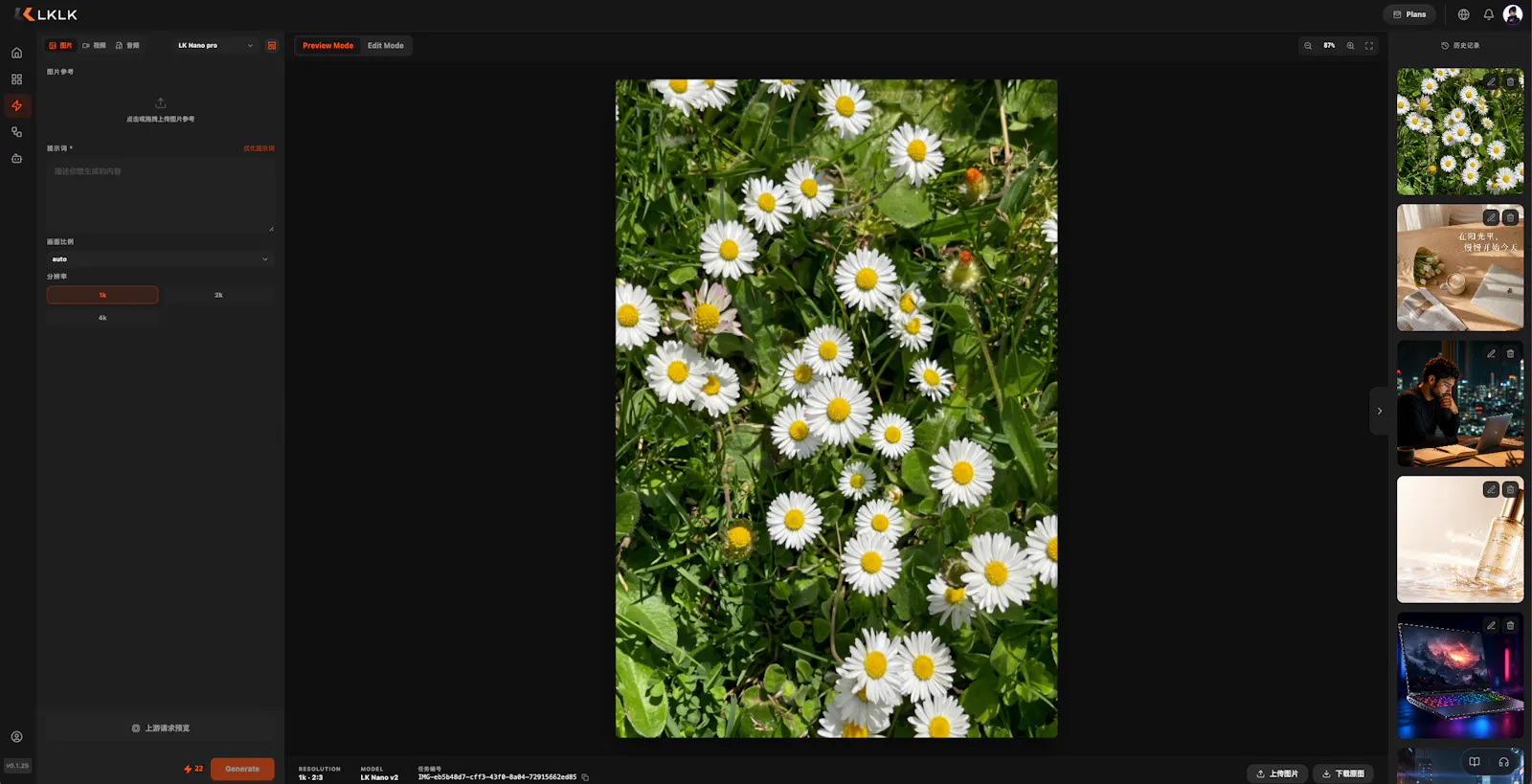Click the 1k · 2:3 resolution value

tap(310, 777)
